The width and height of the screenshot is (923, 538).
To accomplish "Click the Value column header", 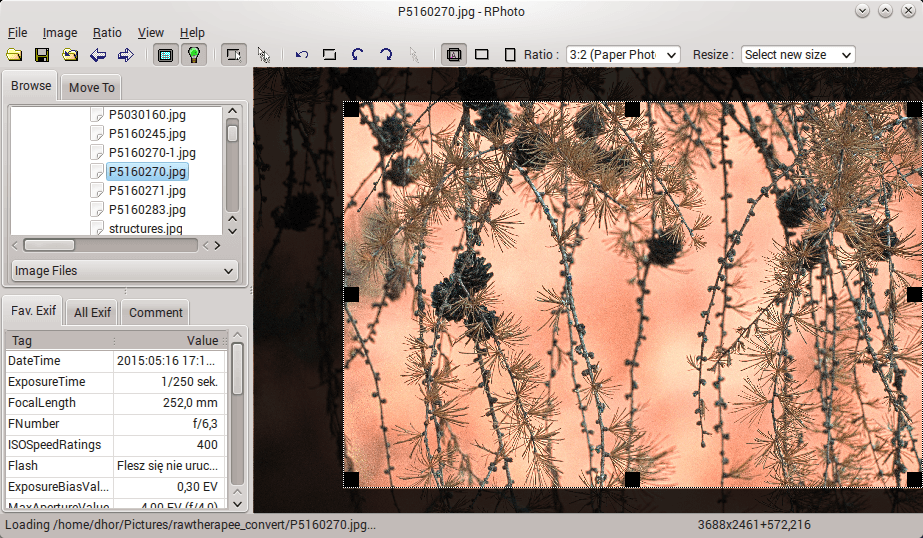I will point(170,341).
